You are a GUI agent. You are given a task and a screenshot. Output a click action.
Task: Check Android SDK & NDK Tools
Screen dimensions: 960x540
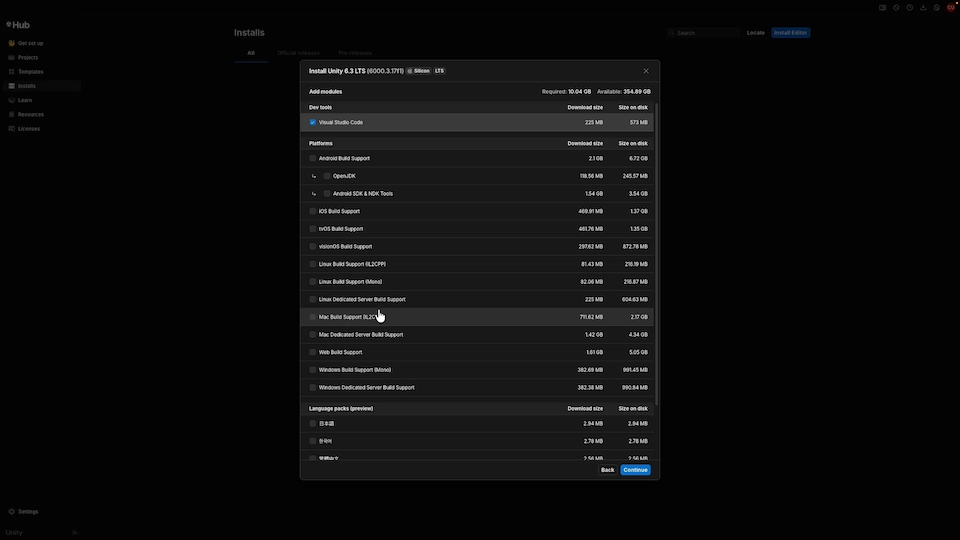point(327,194)
